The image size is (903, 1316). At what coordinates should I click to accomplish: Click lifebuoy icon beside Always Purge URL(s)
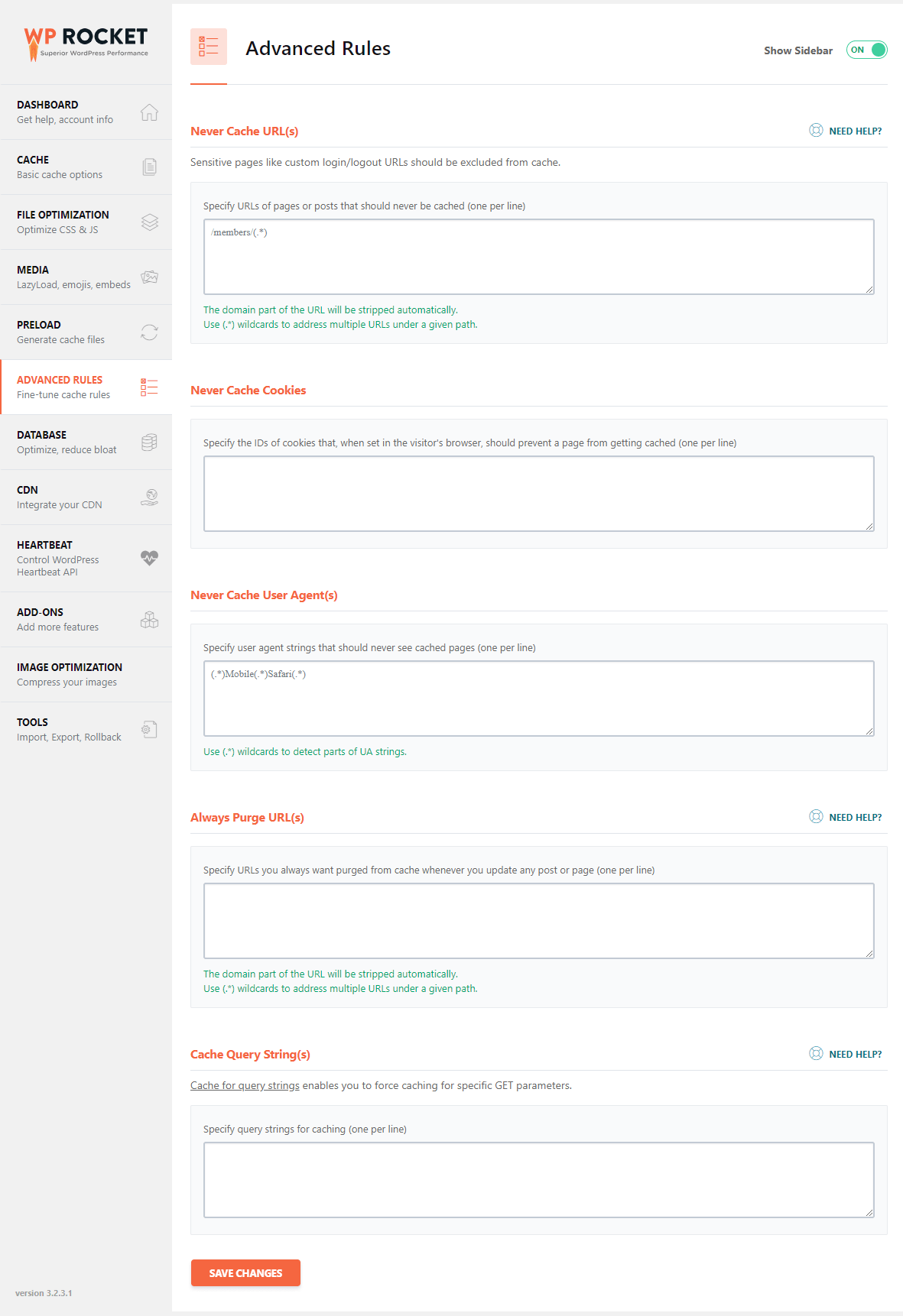(x=816, y=816)
